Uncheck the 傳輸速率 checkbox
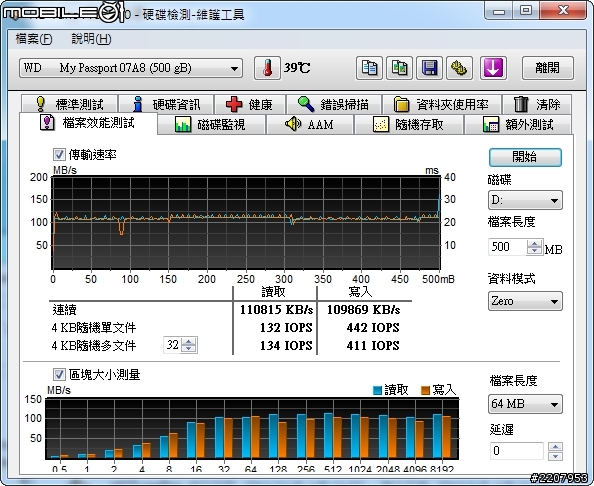 point(59,155)
